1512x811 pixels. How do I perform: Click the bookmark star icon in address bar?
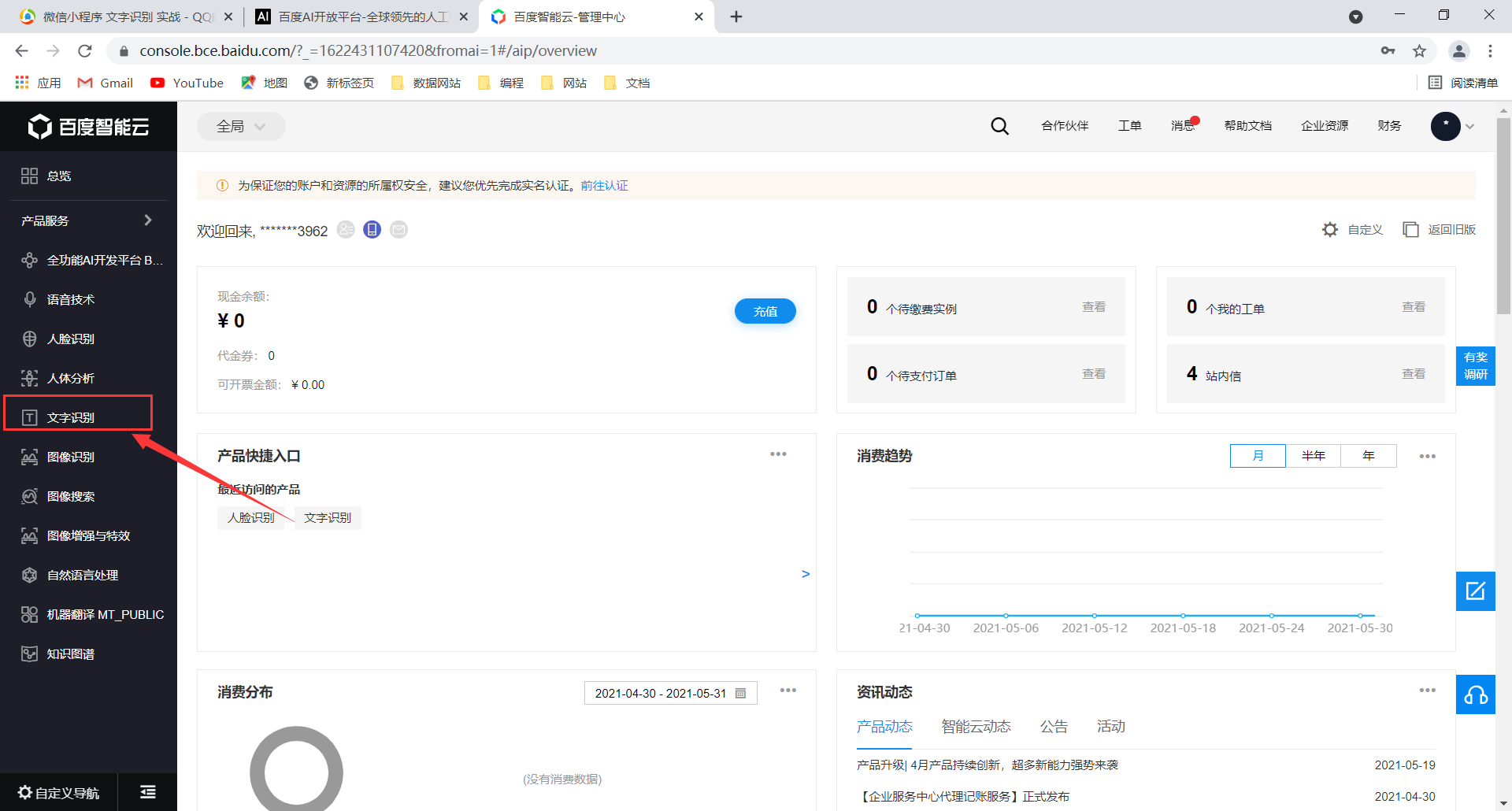(1419, 50)
